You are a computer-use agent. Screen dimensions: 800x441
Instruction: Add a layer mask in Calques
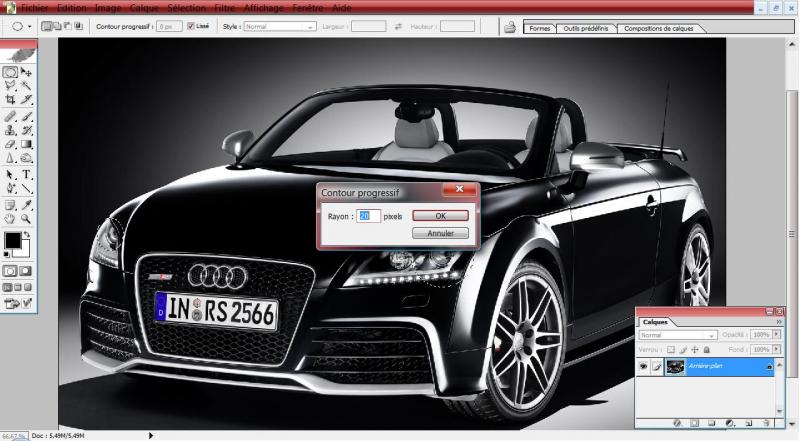pyautogui.click(x=694, y=423)
